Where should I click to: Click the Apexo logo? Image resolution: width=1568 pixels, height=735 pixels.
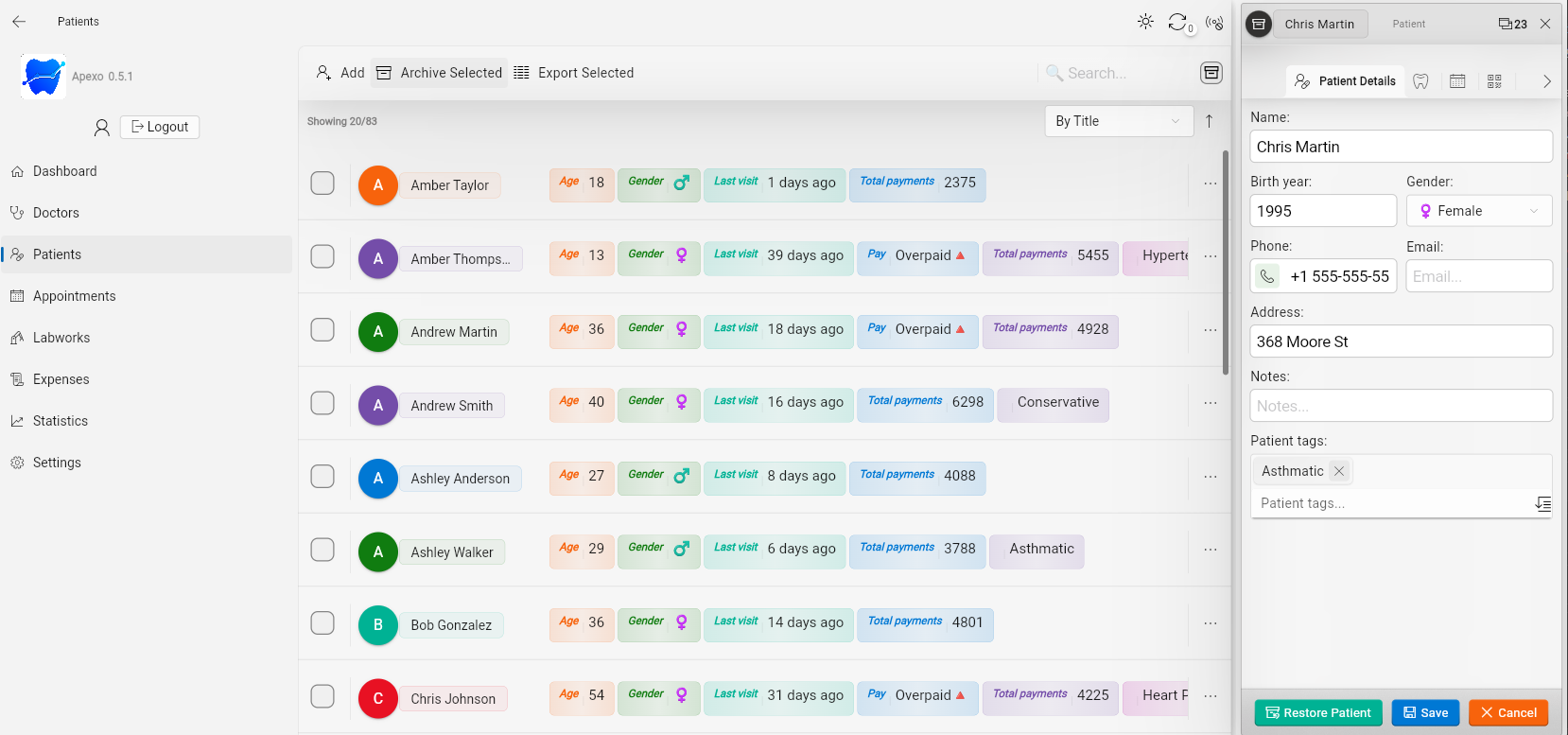[x=44, y=77]
